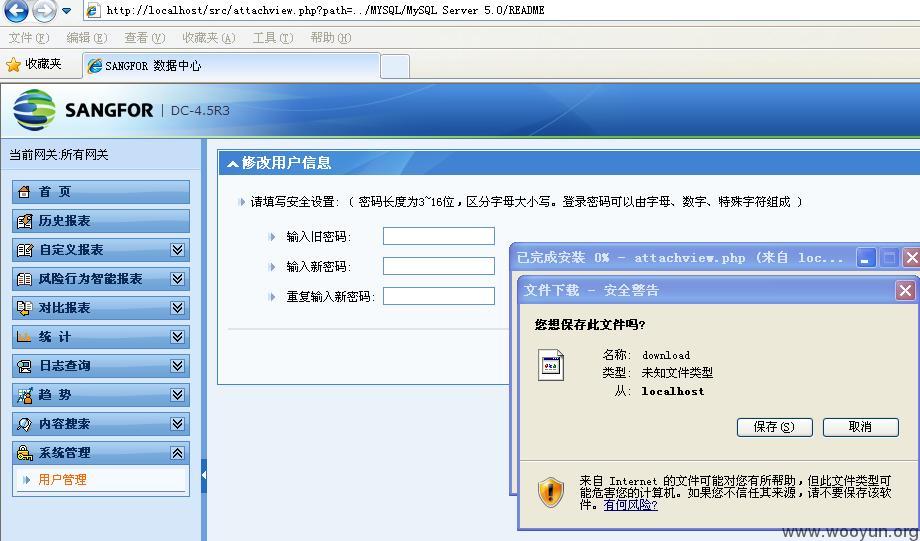
Task: Minimize the attachview.php download window
Action: (x=866, y=258)
